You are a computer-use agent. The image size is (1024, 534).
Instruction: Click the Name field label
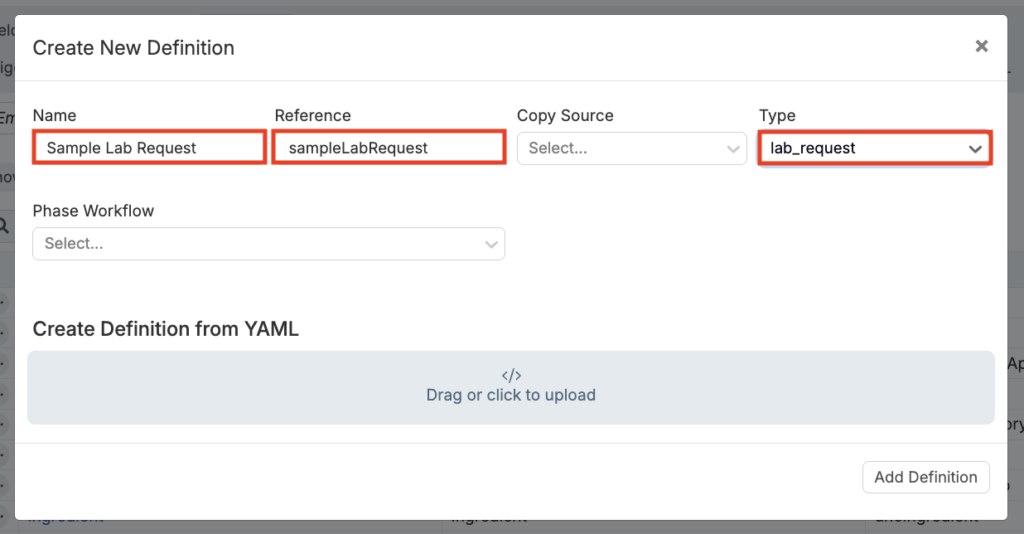click(54, 116)
